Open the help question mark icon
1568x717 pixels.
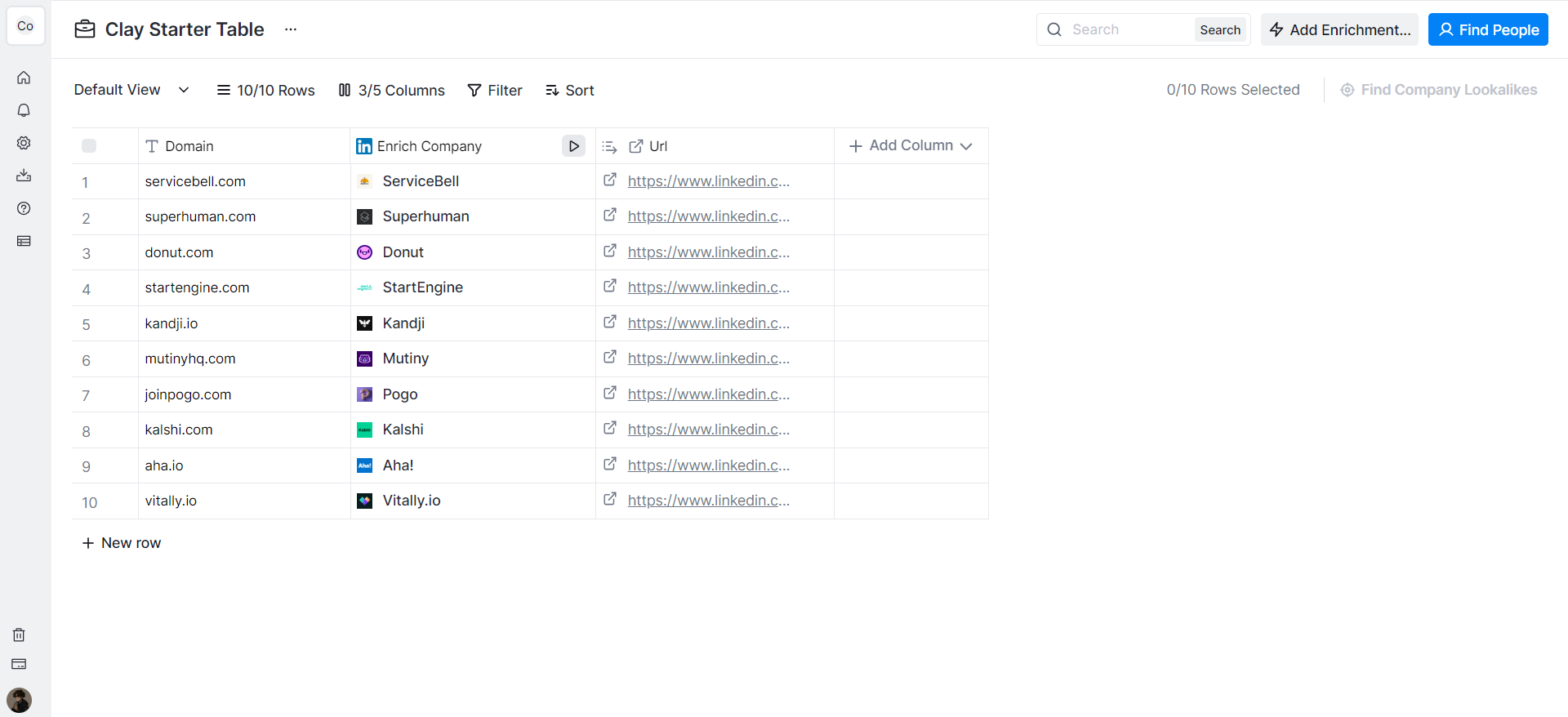pos(24,208)
